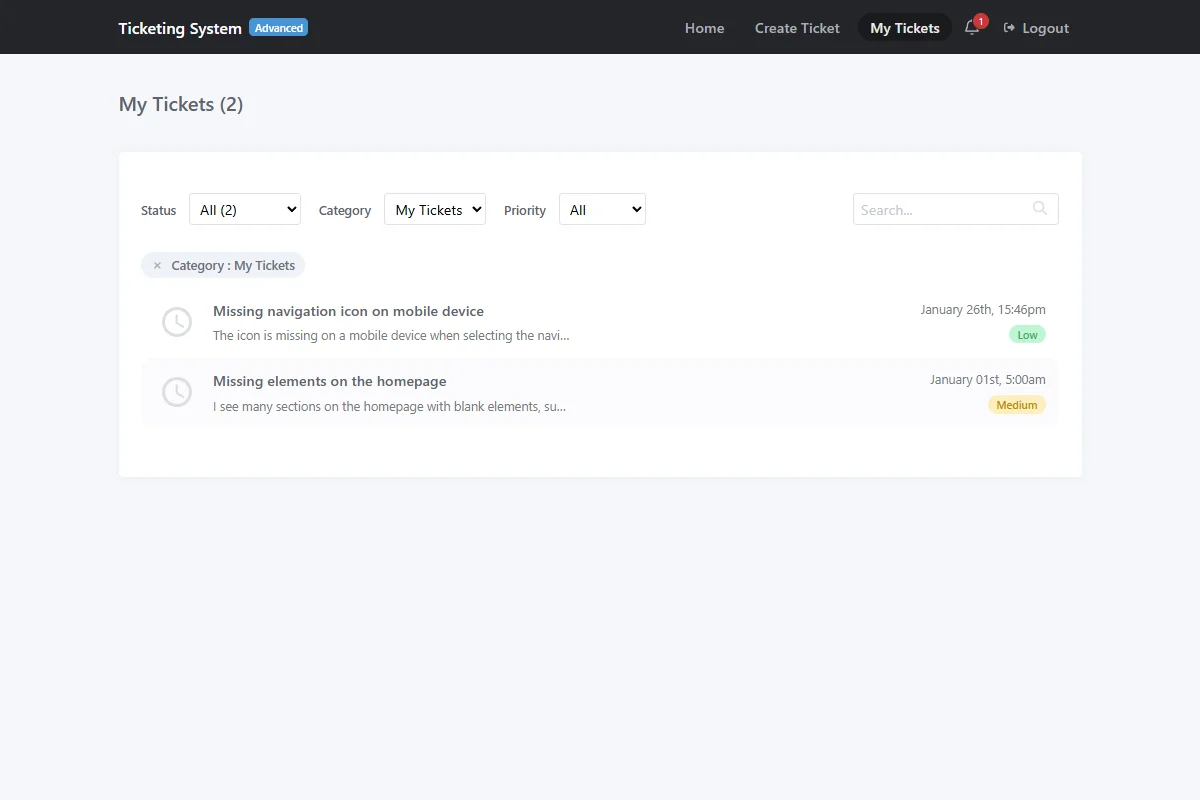Viewport: 1200px width, 800px height.
Task: Go to Home in navigation bar
Action: click(704, 28)
